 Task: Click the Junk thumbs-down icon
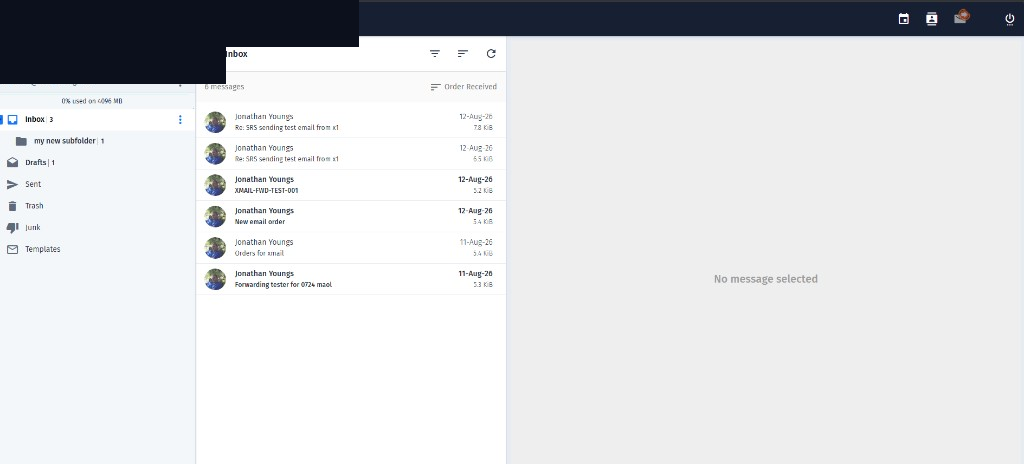[x=12, y=227]
